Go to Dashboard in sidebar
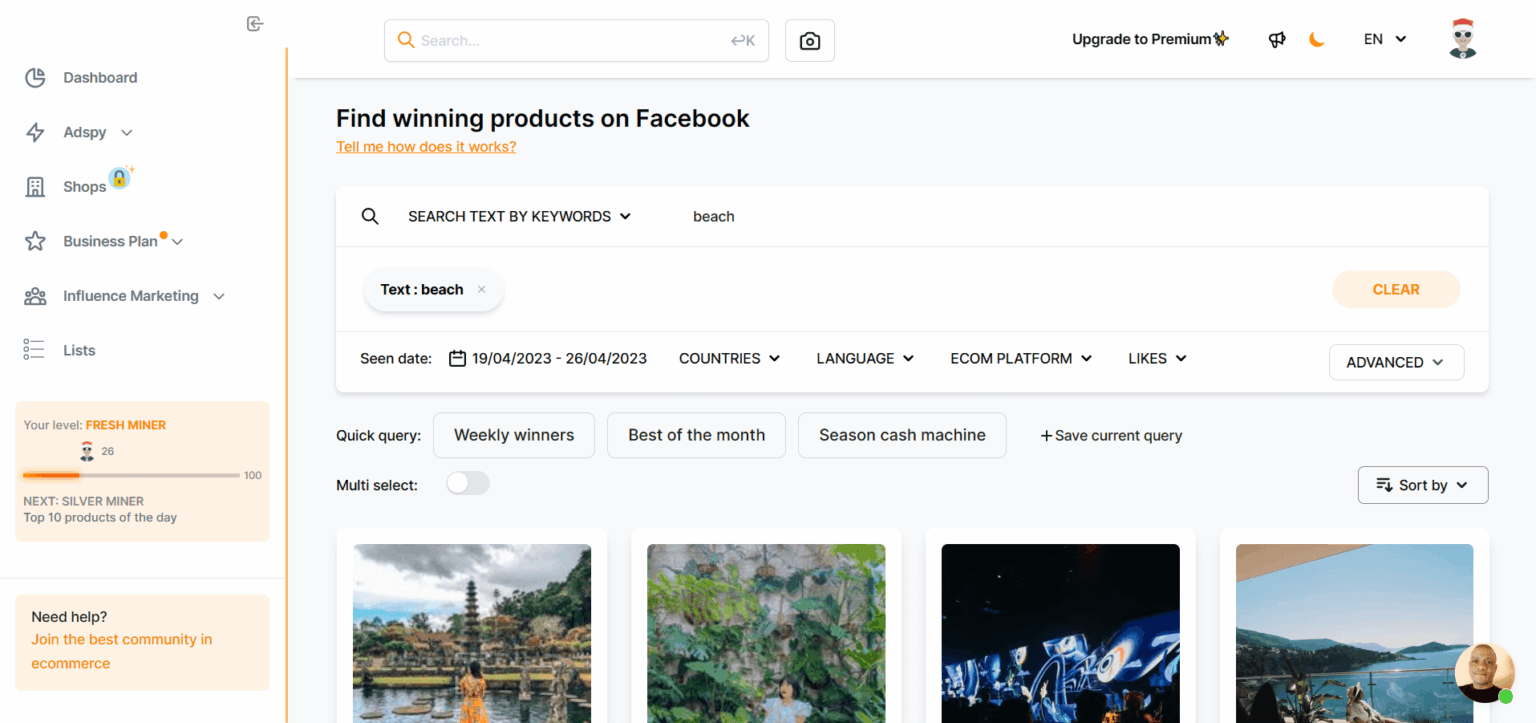The image size is (1536, 723). [x=100, y=77]
